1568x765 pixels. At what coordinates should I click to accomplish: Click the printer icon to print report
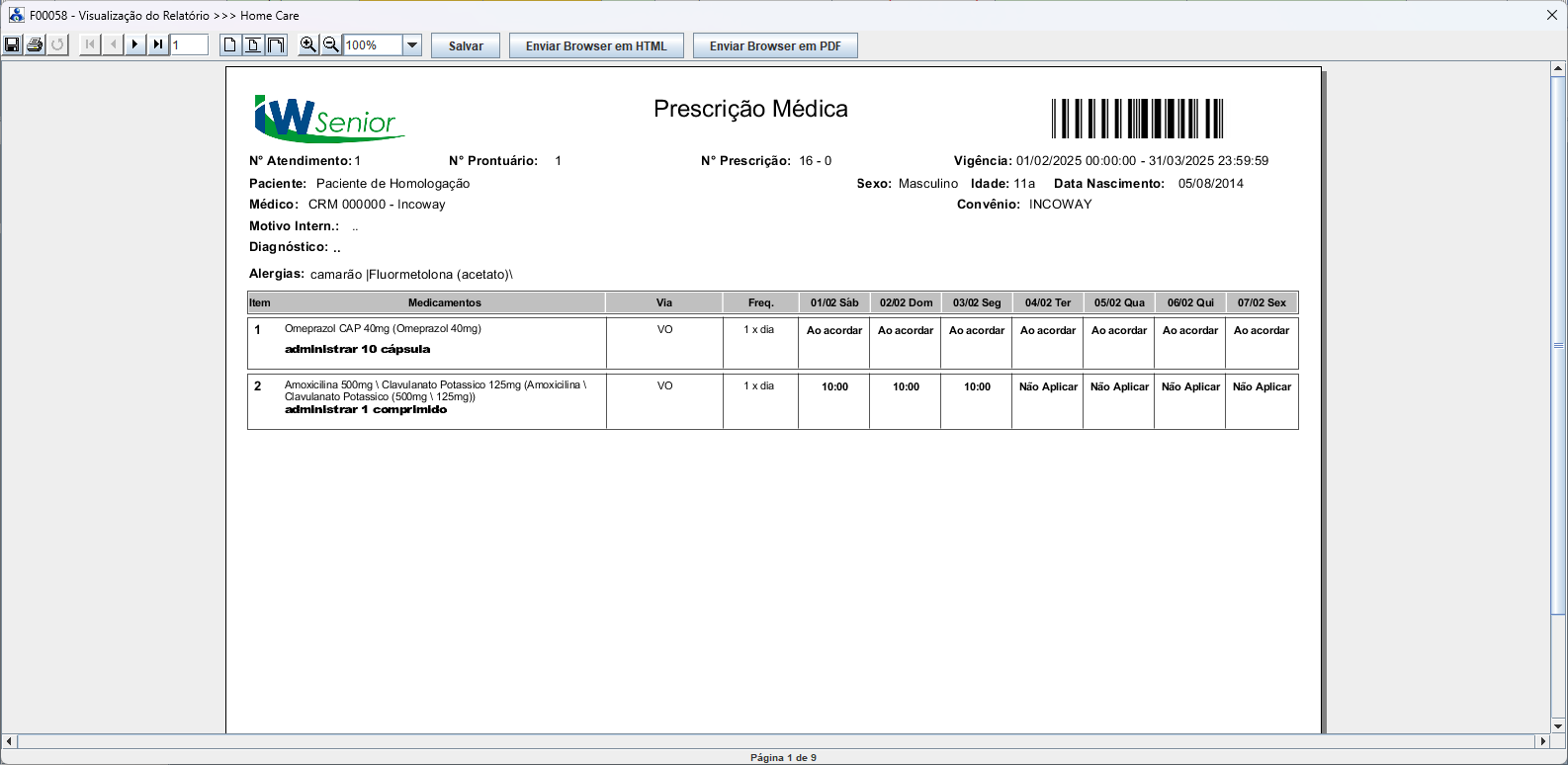pyautogui.click(x=35, y=44)
